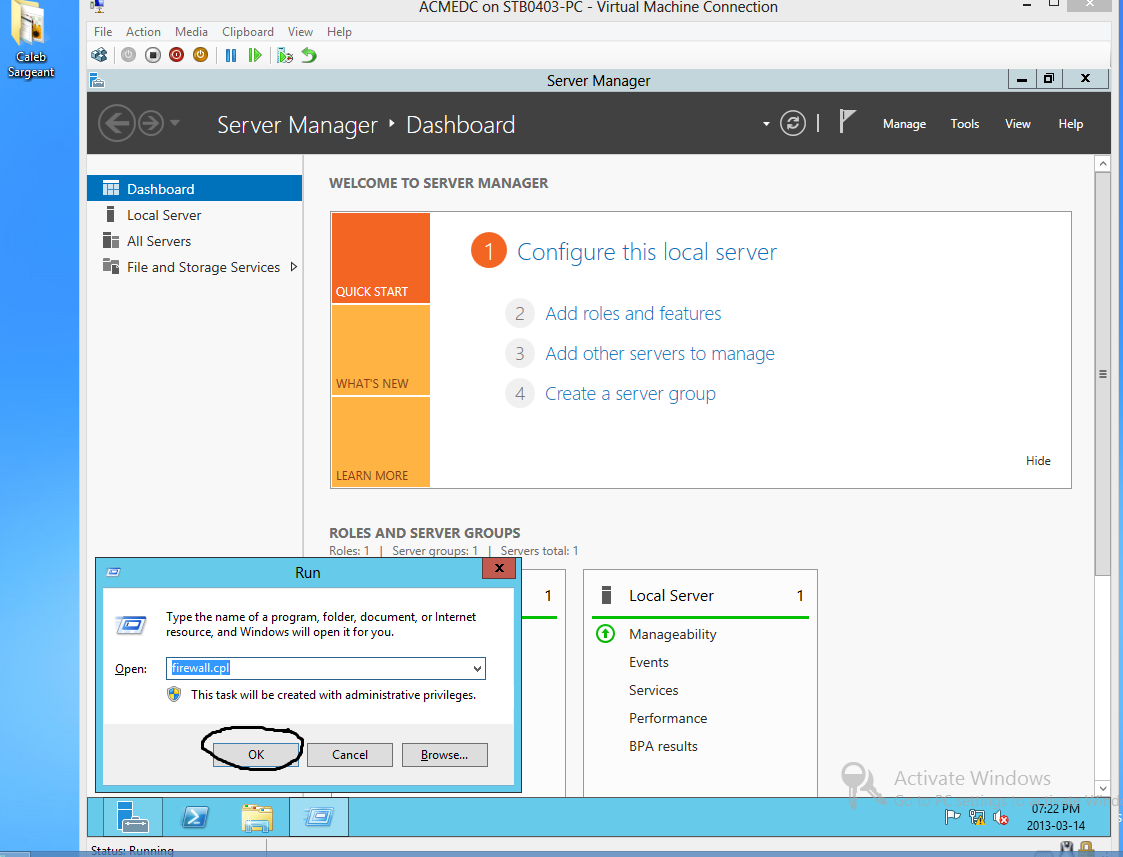This screenshot has width=1123, height=857.
Task: Click the greyed-out Start VM power icon
Action: coord(128,55)
